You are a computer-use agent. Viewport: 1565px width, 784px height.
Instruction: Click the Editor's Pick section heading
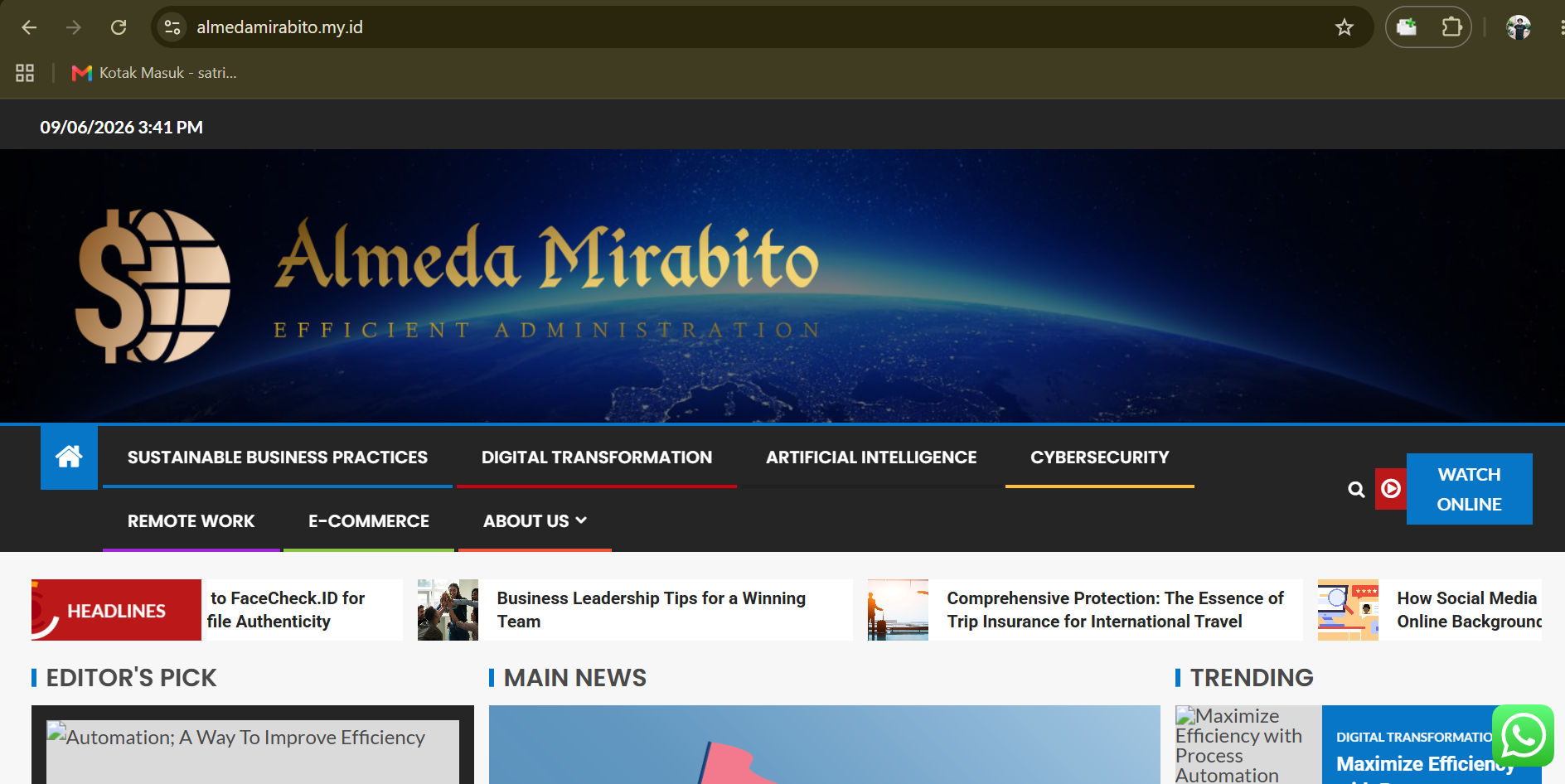point(131,678)
